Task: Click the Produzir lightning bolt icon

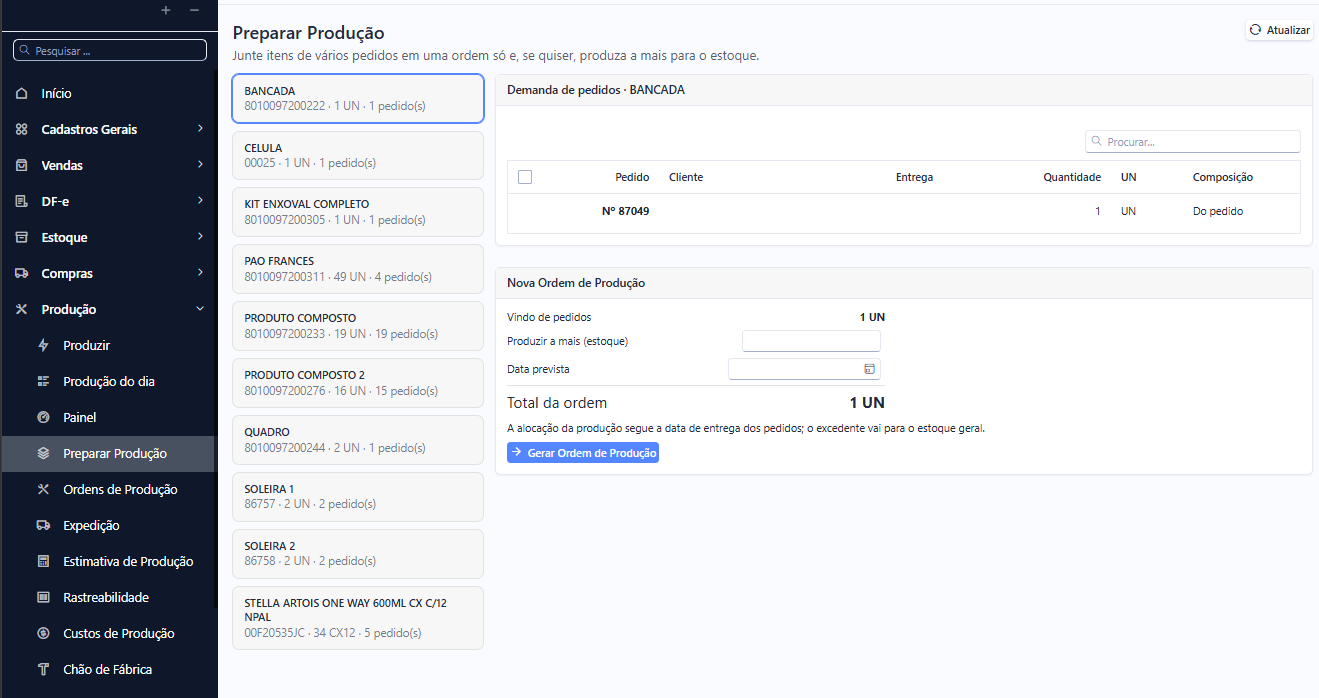Action: [x=43, y=345]
